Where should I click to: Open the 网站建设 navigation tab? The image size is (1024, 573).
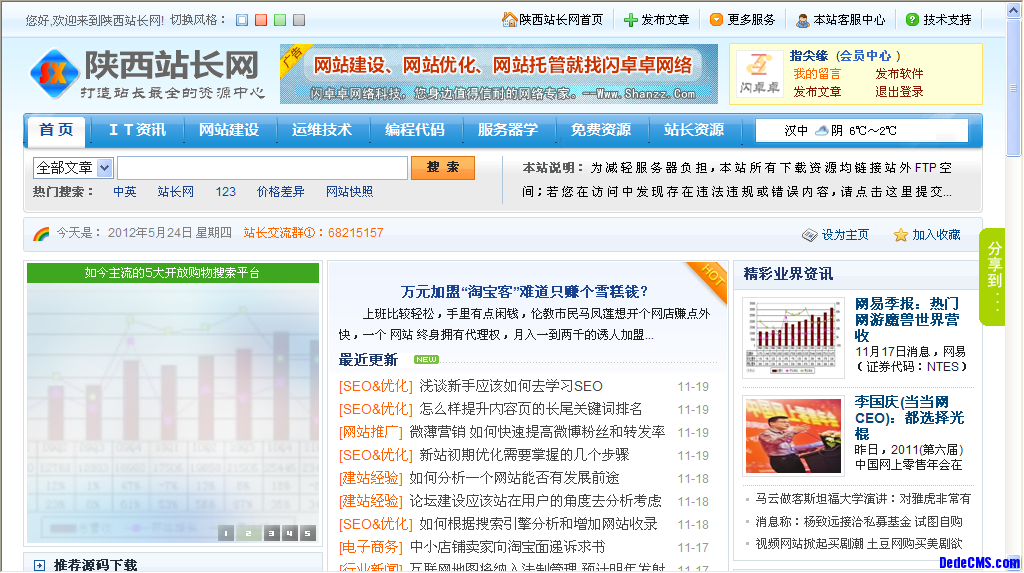point(229,130)
